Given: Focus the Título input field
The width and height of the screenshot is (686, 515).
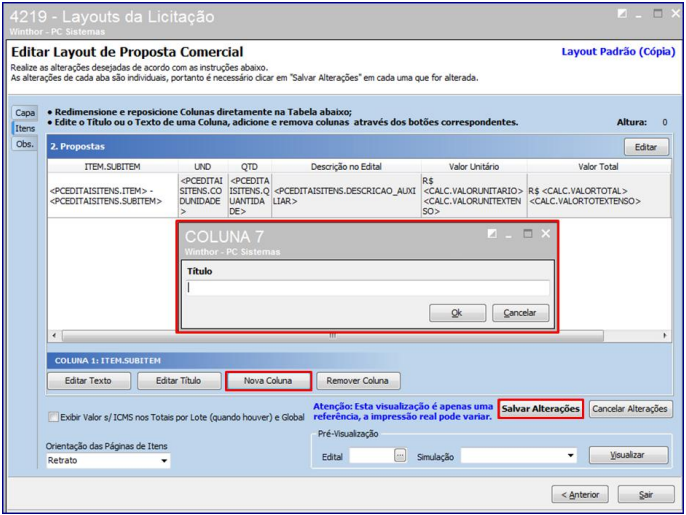Looking at the screenshot, I should 368,287.
